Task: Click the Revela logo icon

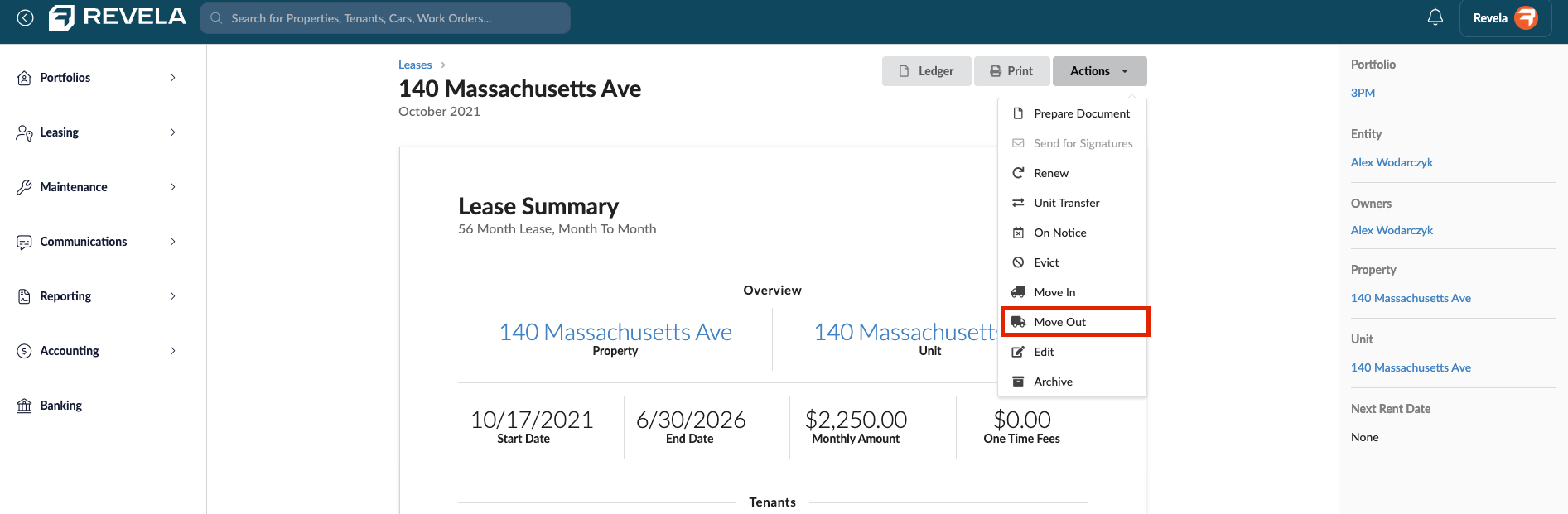Action: coord(61,17)
